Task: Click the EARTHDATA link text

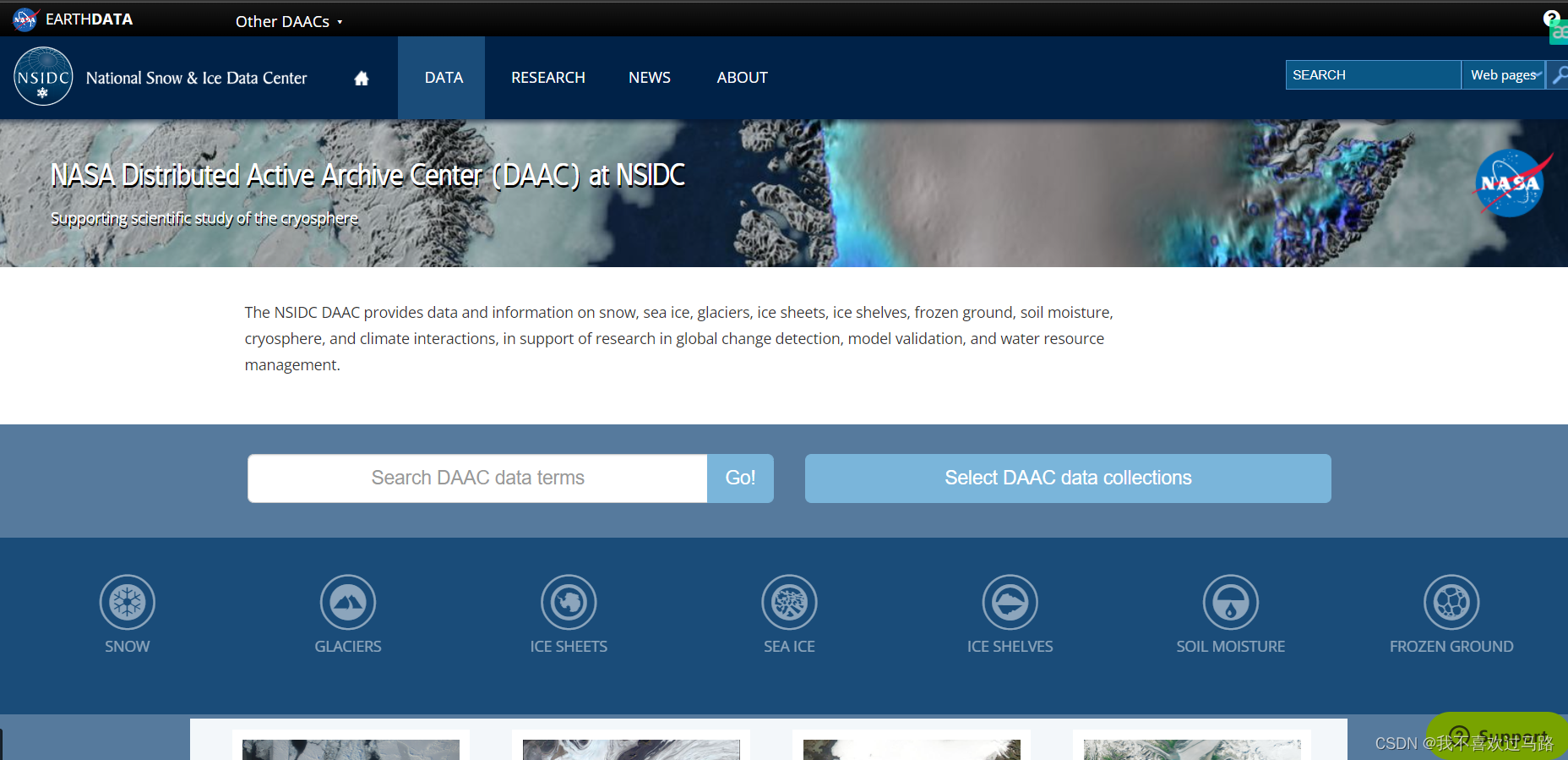Action: [x=89, y=19]
